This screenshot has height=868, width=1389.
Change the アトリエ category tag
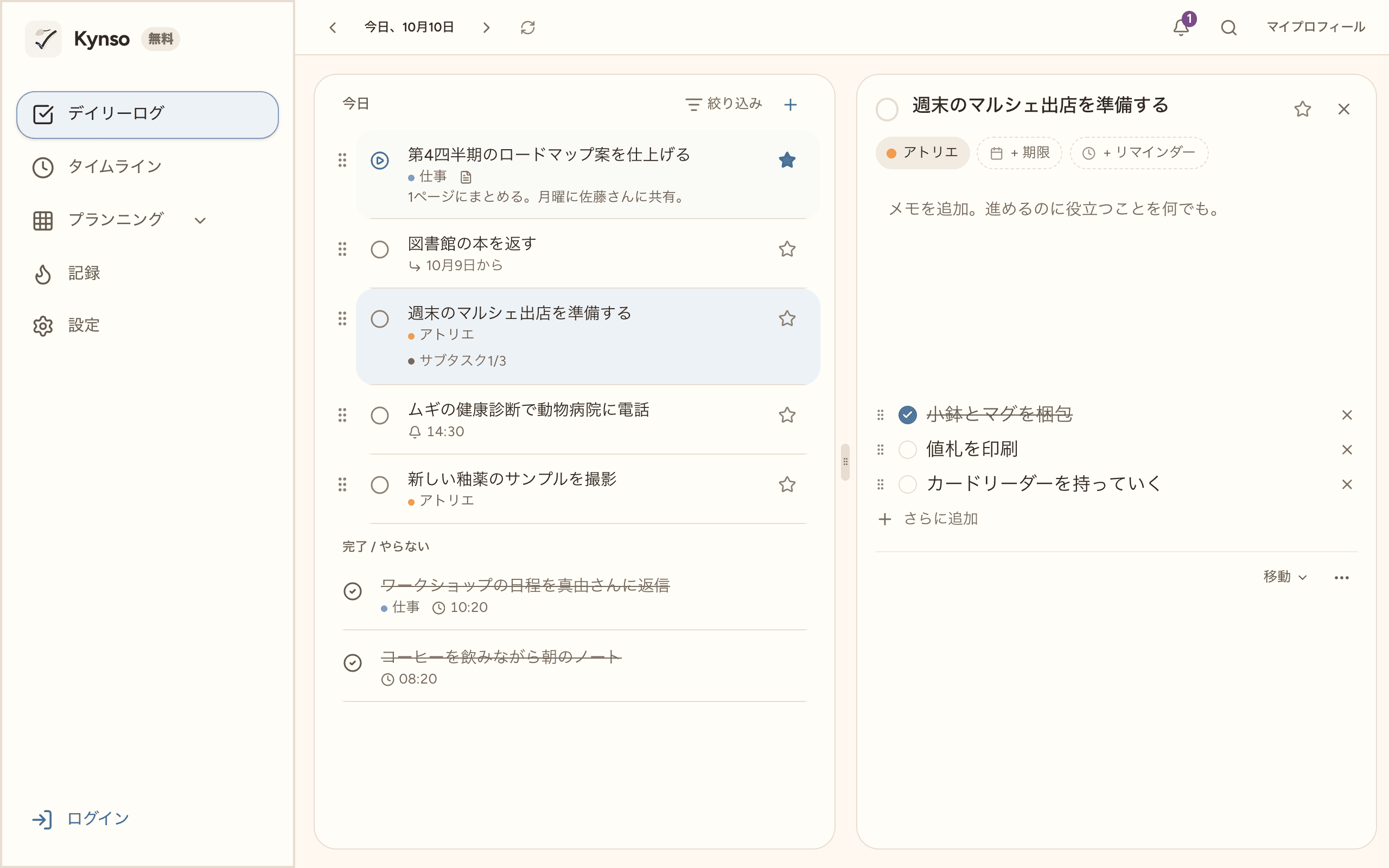pos(922,152)
